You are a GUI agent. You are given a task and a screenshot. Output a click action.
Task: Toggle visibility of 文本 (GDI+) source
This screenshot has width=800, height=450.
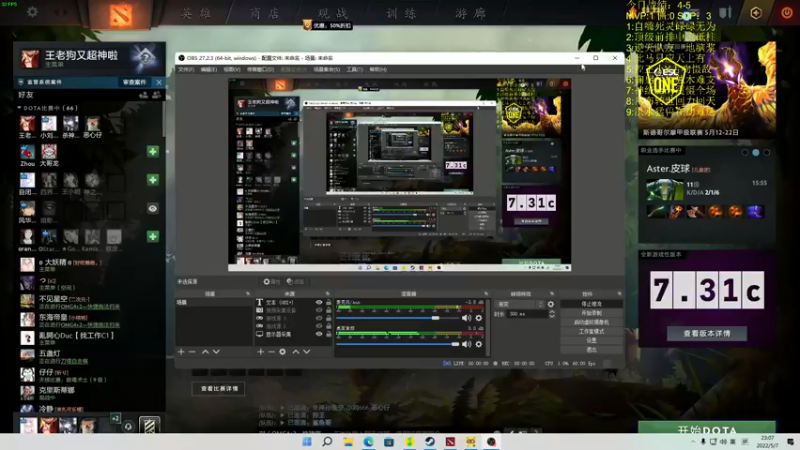319,303
